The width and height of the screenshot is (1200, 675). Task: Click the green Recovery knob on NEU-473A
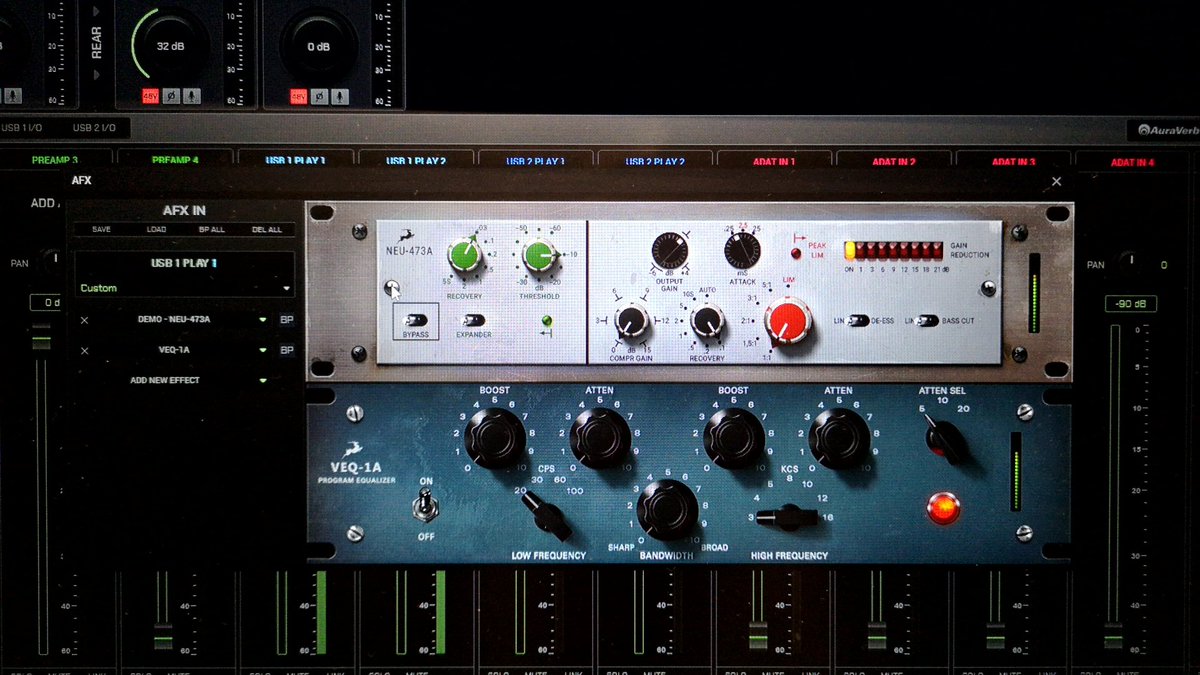click(x=464, y=255)
